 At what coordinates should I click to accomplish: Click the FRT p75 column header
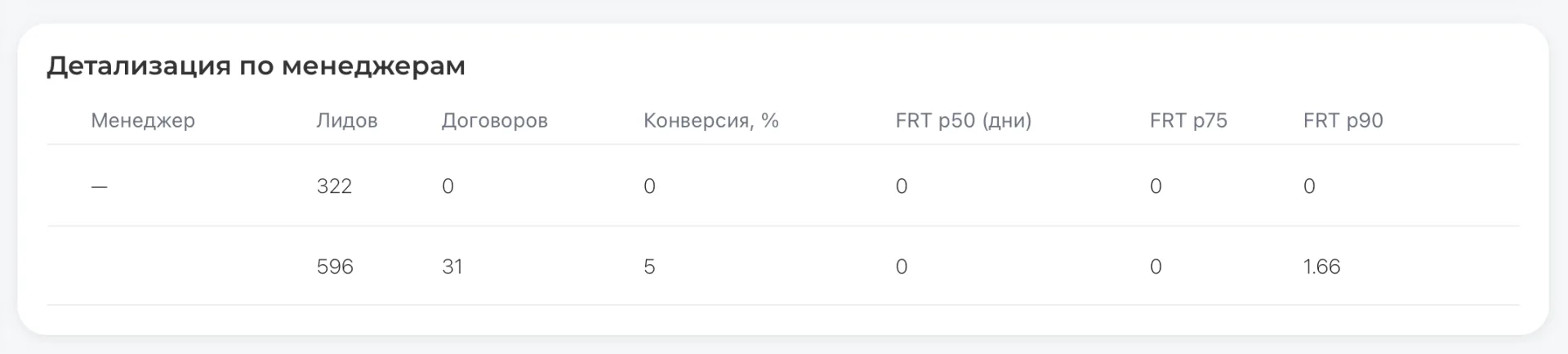(1188, 121)
